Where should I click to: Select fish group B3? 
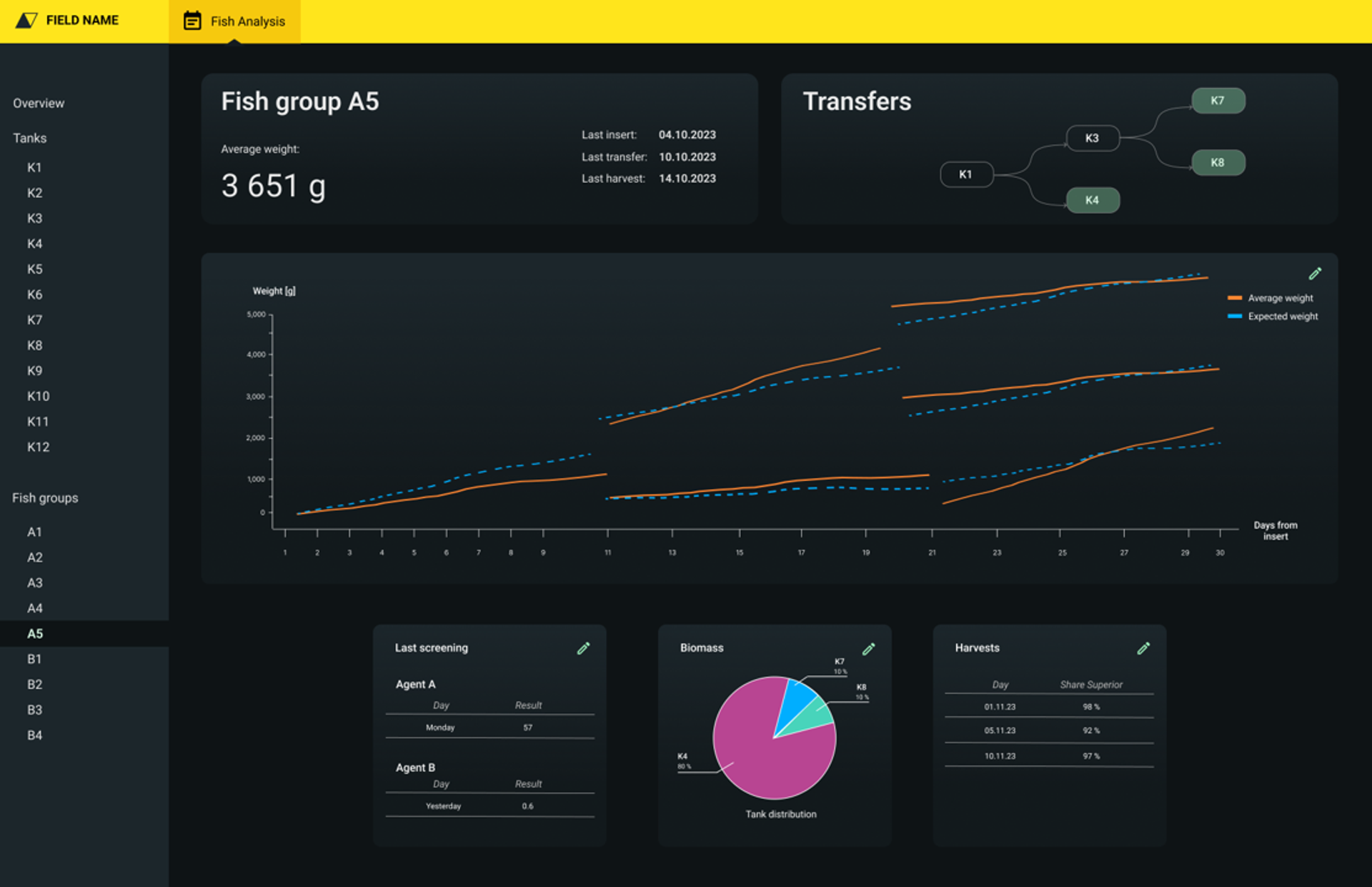coord(34,710)
